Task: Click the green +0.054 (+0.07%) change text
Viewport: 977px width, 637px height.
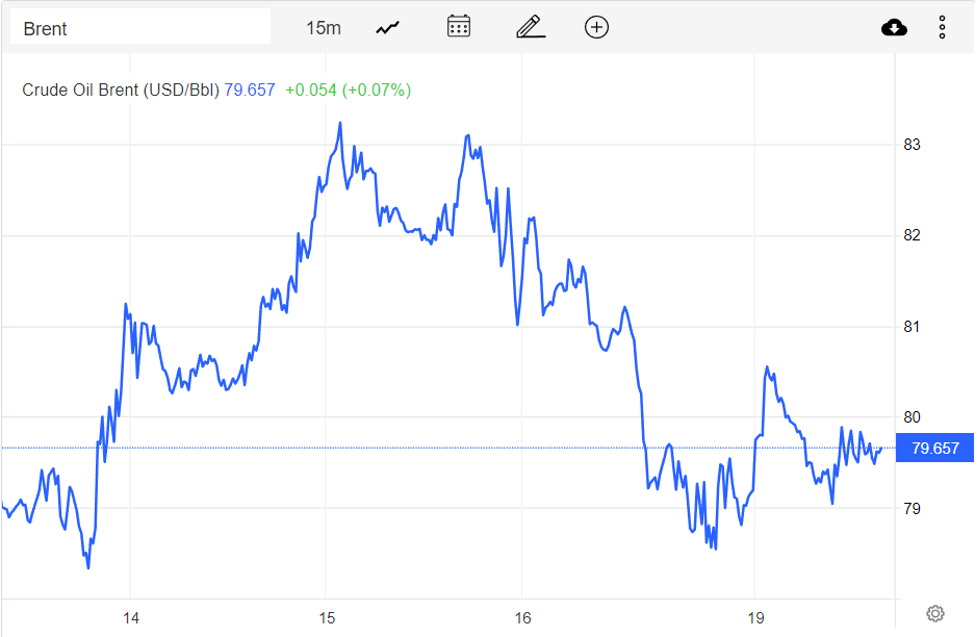Action: (x=347, y=90)
